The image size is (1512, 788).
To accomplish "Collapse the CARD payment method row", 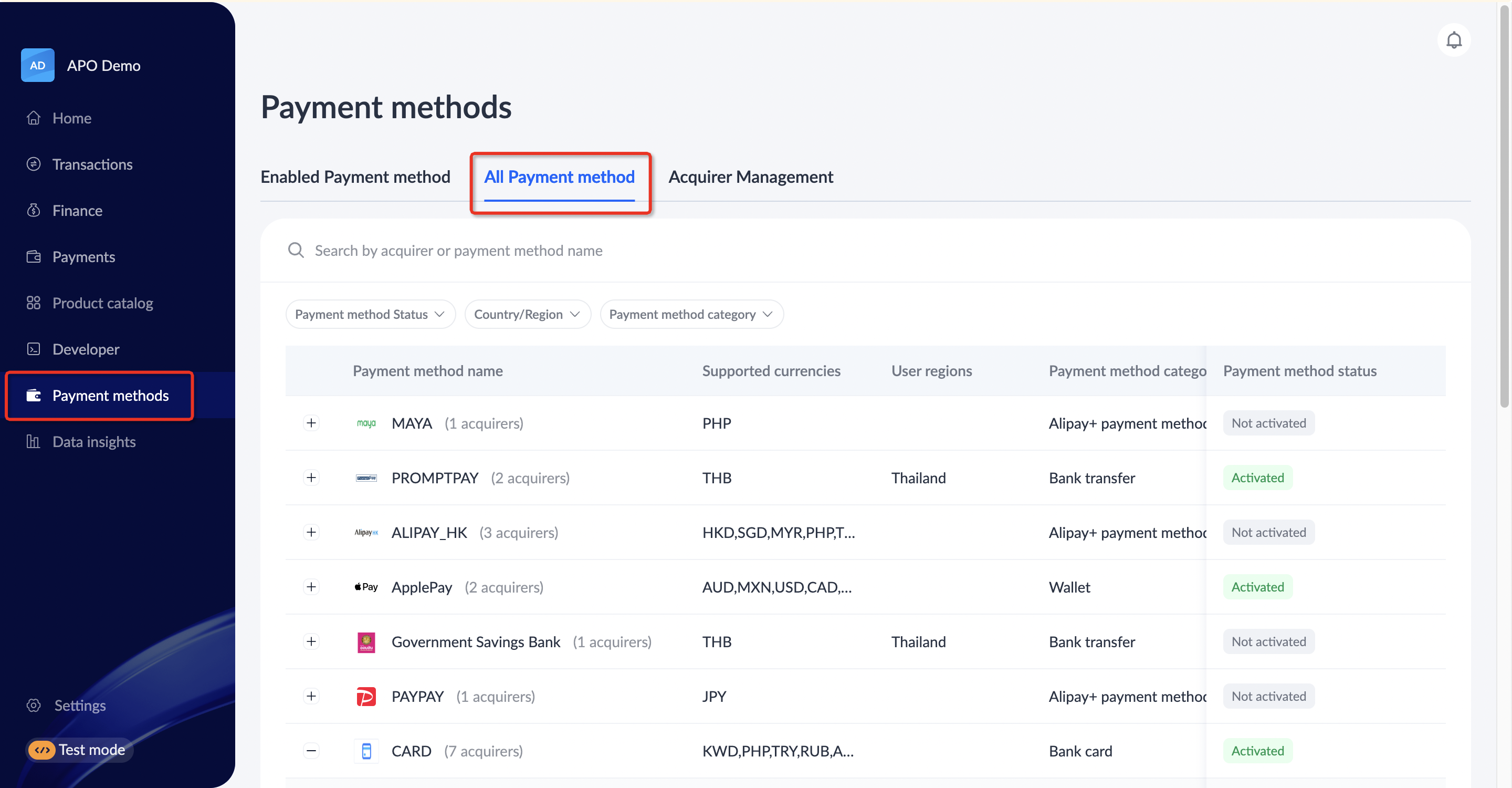I will pos(311,750).
